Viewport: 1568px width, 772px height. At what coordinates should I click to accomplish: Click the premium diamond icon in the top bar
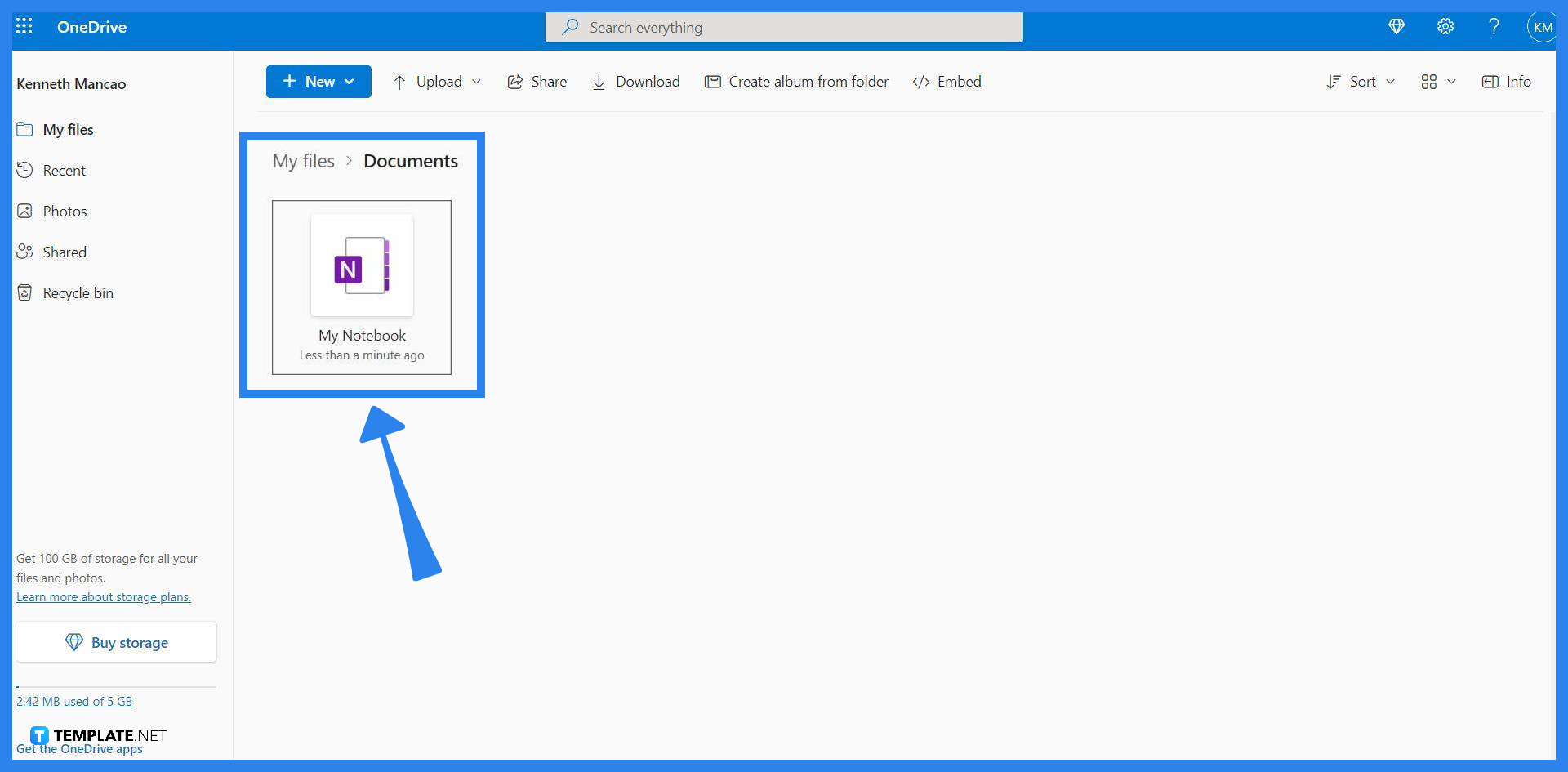(x=1396, y=26)
